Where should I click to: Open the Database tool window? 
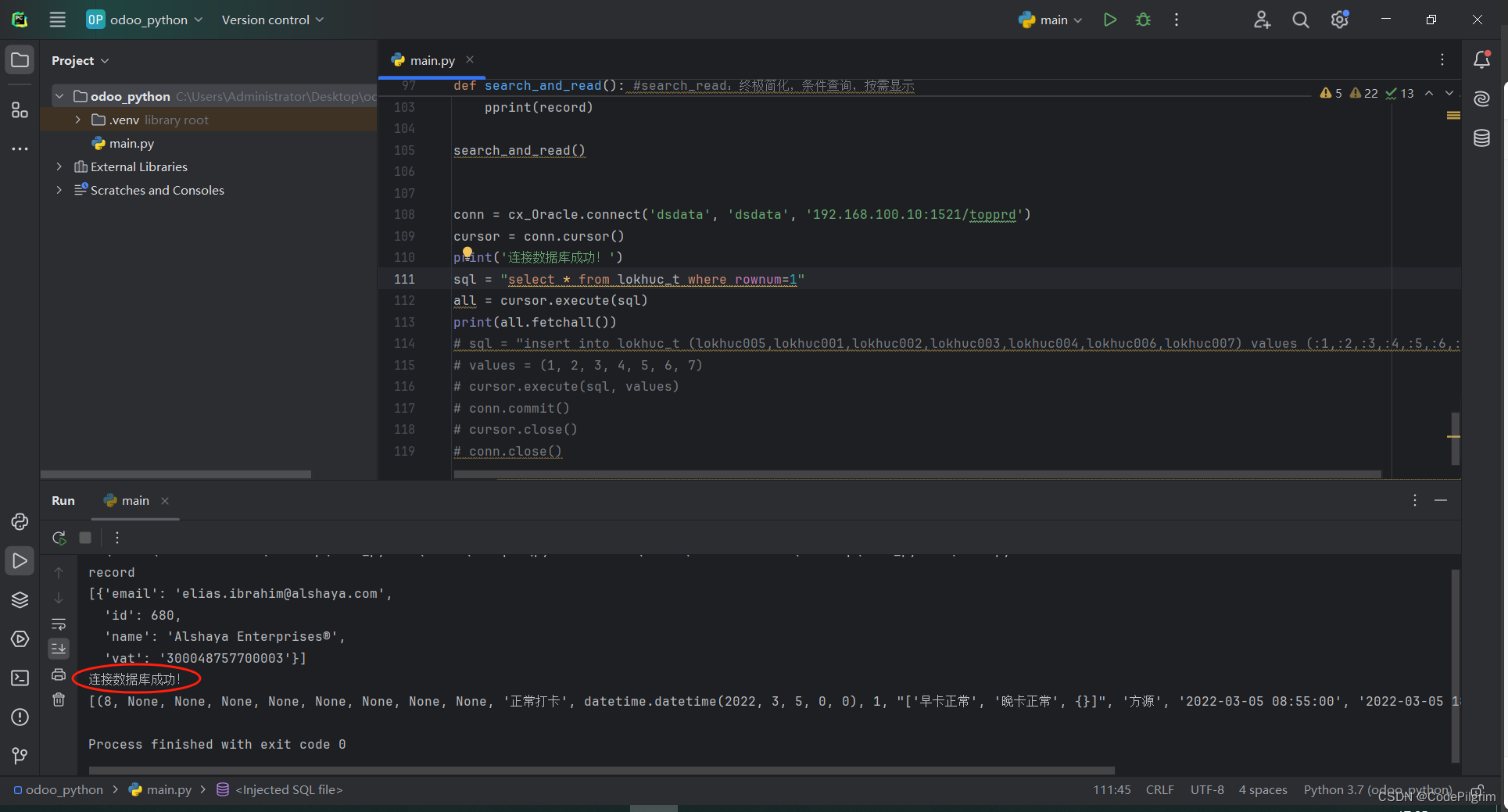click(x=1481, y=138)
